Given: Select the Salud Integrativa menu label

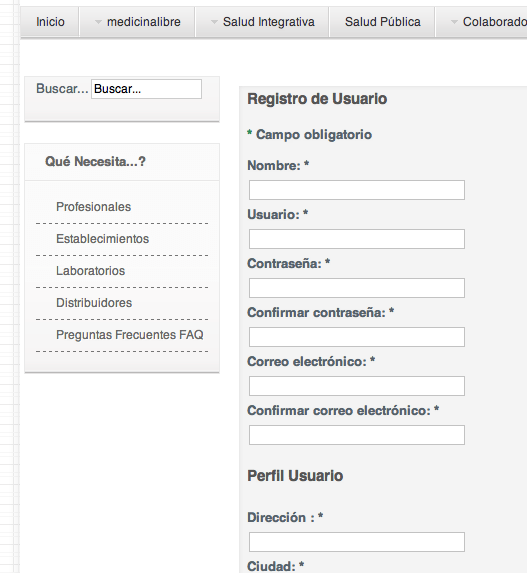Looking at the screenshot, I should click(x=269, y=22).
